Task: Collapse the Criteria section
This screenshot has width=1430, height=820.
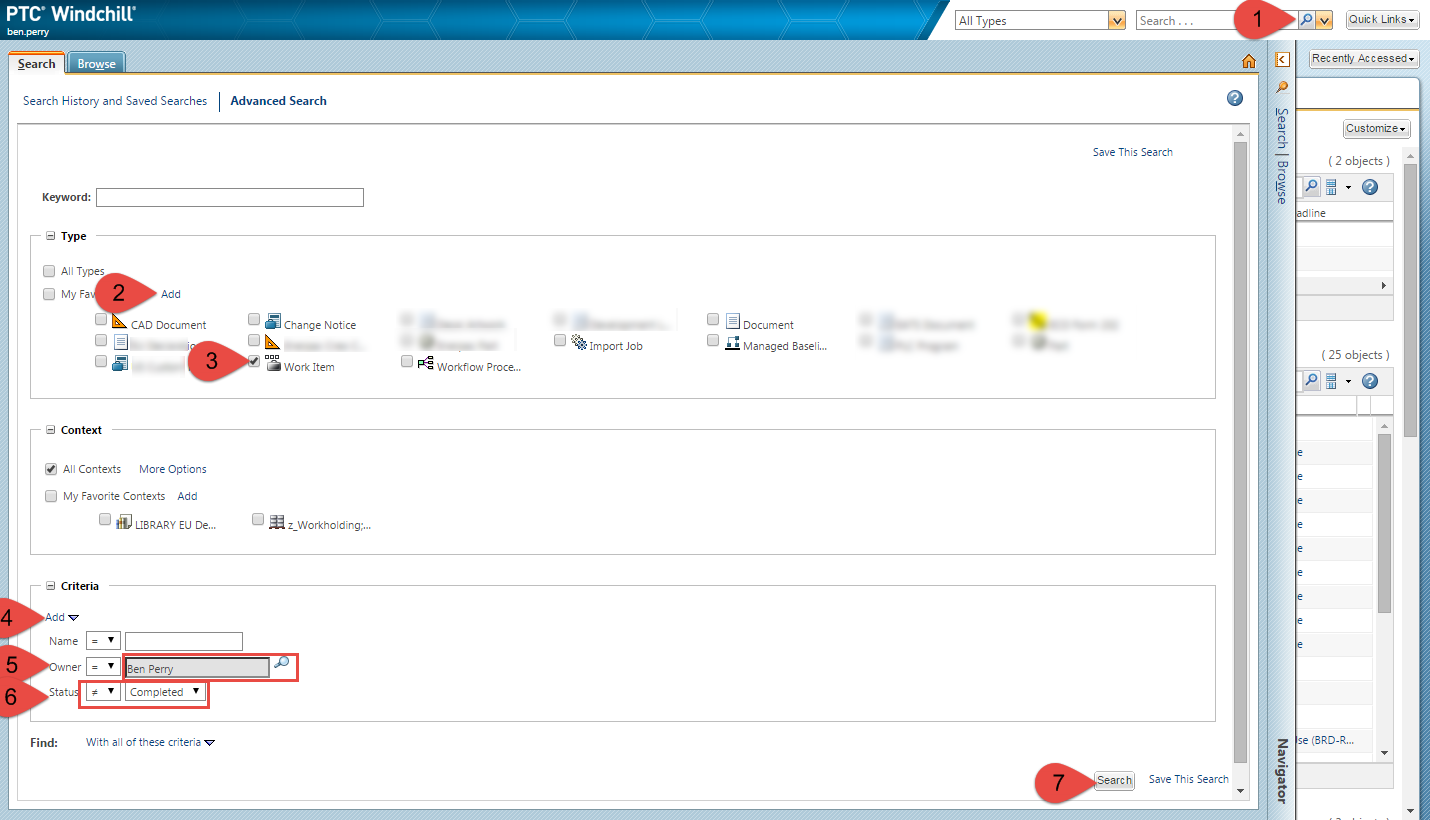Action: click(50, 586)
